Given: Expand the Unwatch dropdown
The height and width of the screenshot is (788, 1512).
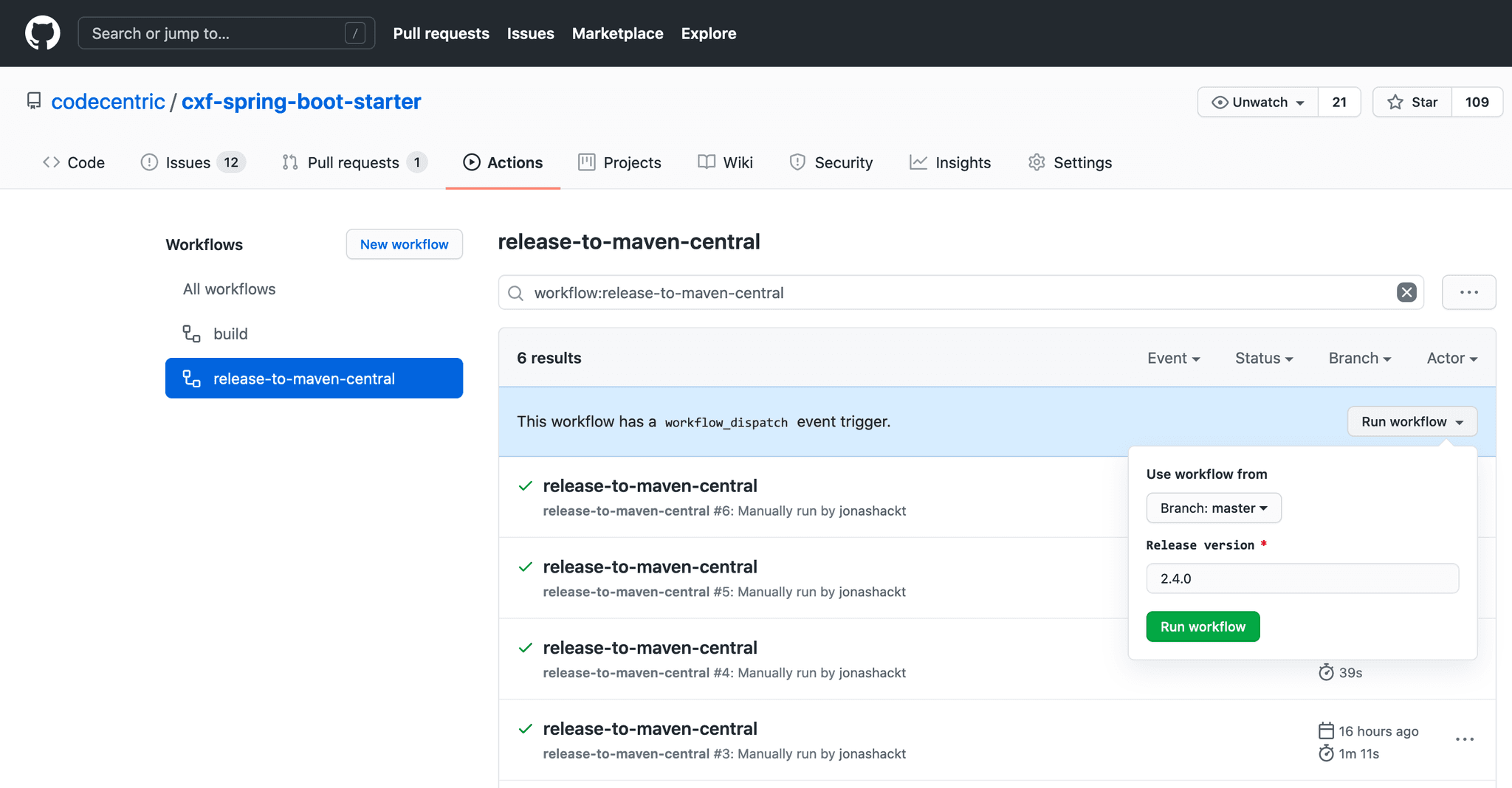Looking at the screenshot, I should [1258, 102].
